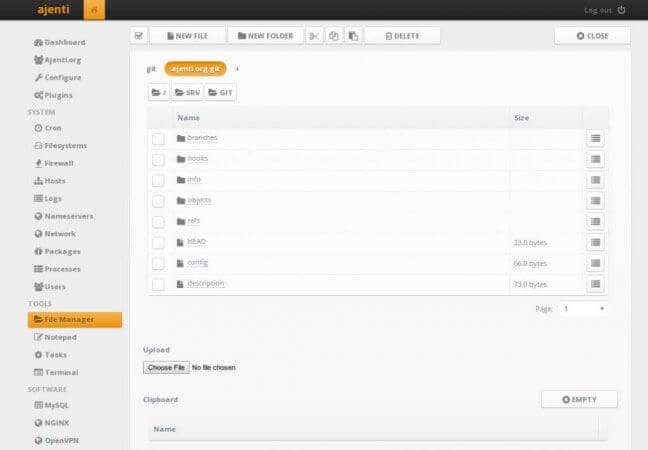
Task: Open Dashboard in sidebar
Action: (60, 42)
